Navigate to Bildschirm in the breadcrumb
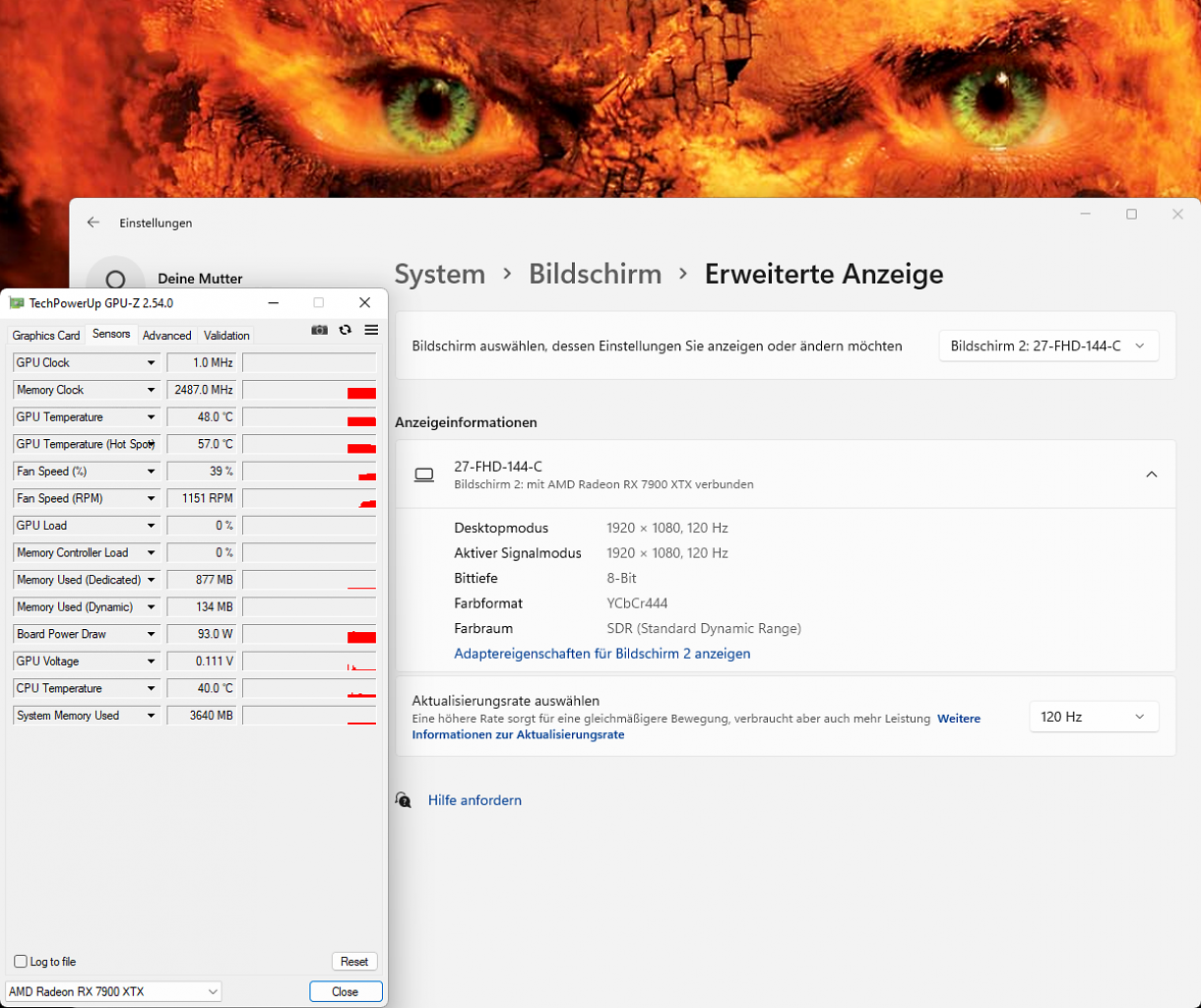1201x1008 pixels. click(x=595, y=274)
